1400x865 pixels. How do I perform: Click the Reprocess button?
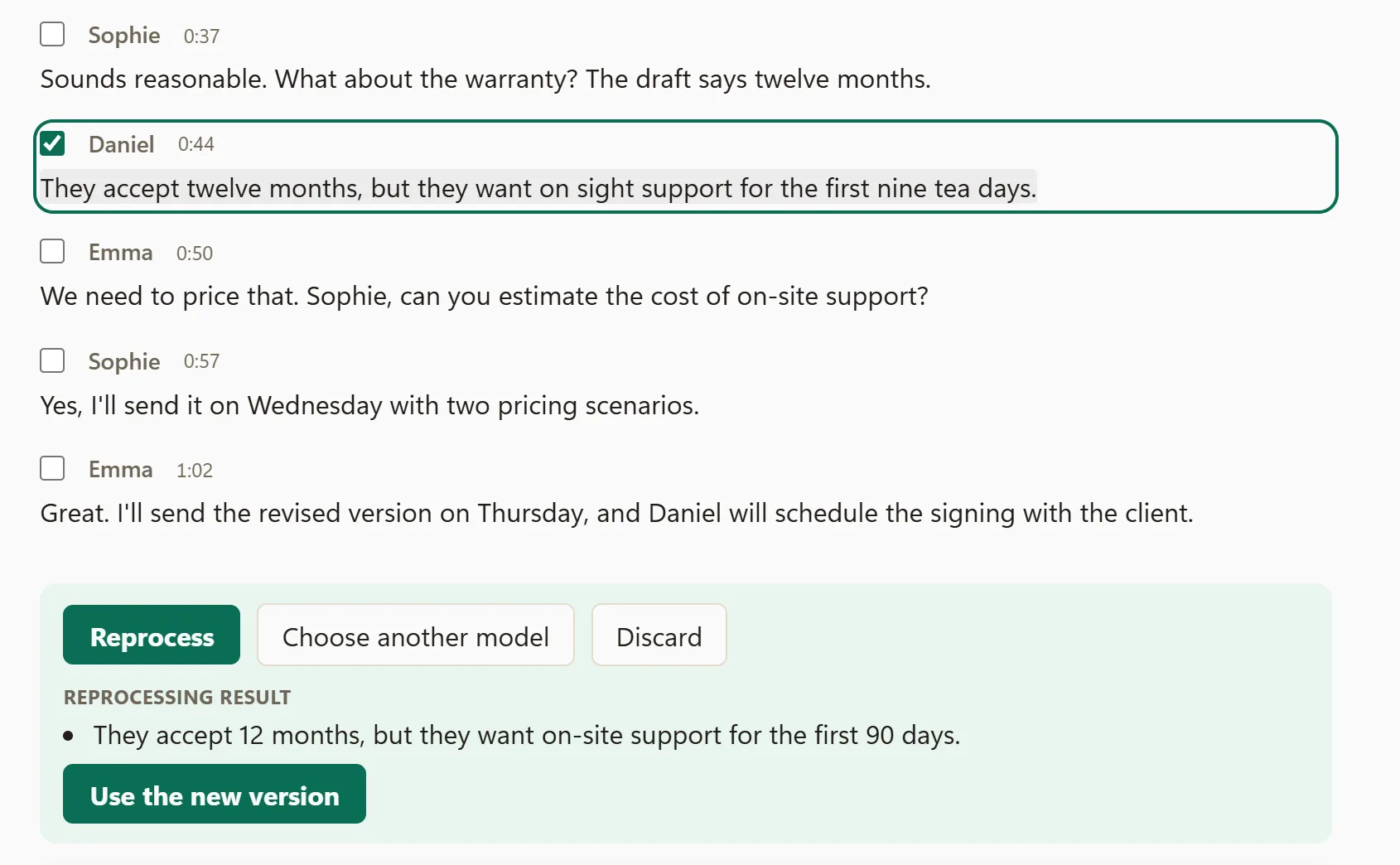[152, 635]
